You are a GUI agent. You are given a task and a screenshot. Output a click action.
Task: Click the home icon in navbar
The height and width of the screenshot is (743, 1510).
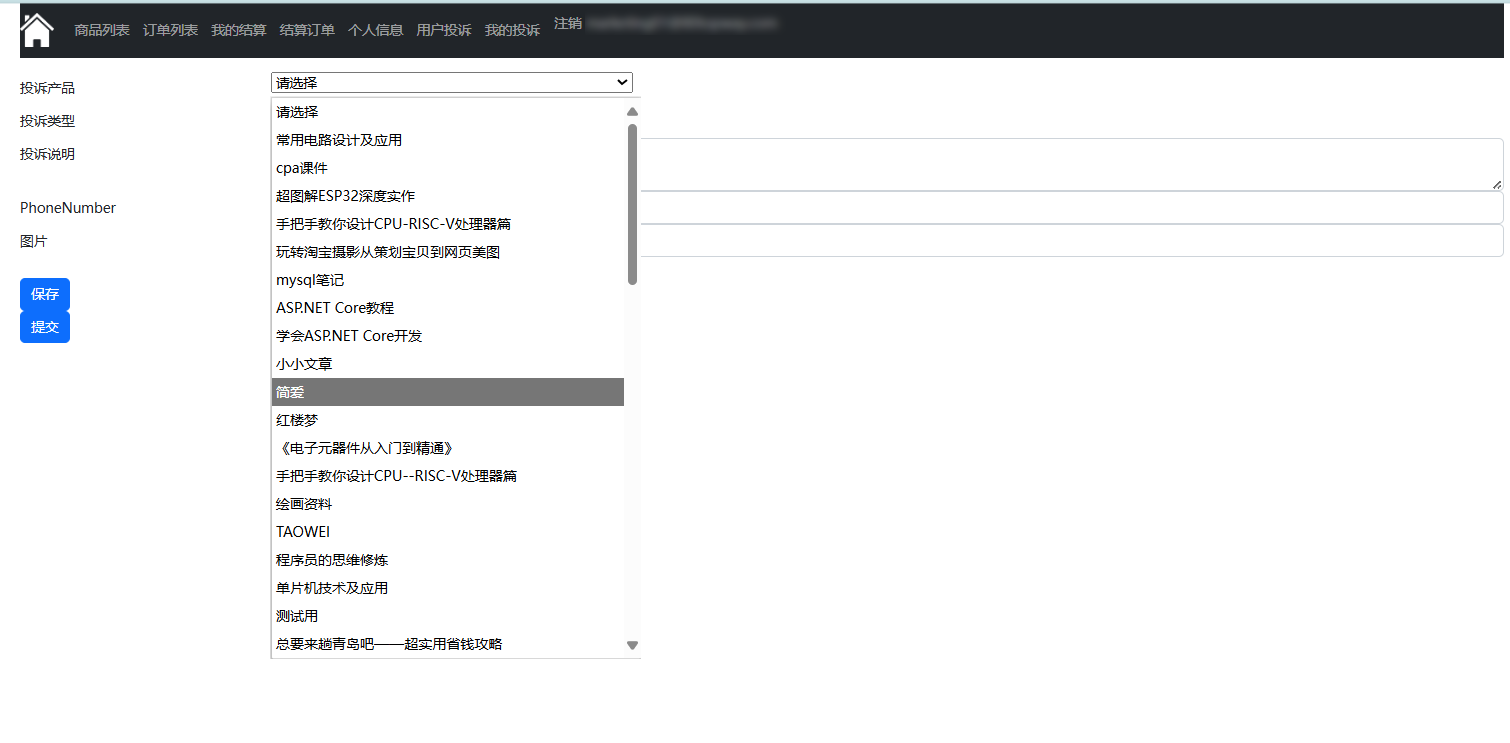click(37, 30)
